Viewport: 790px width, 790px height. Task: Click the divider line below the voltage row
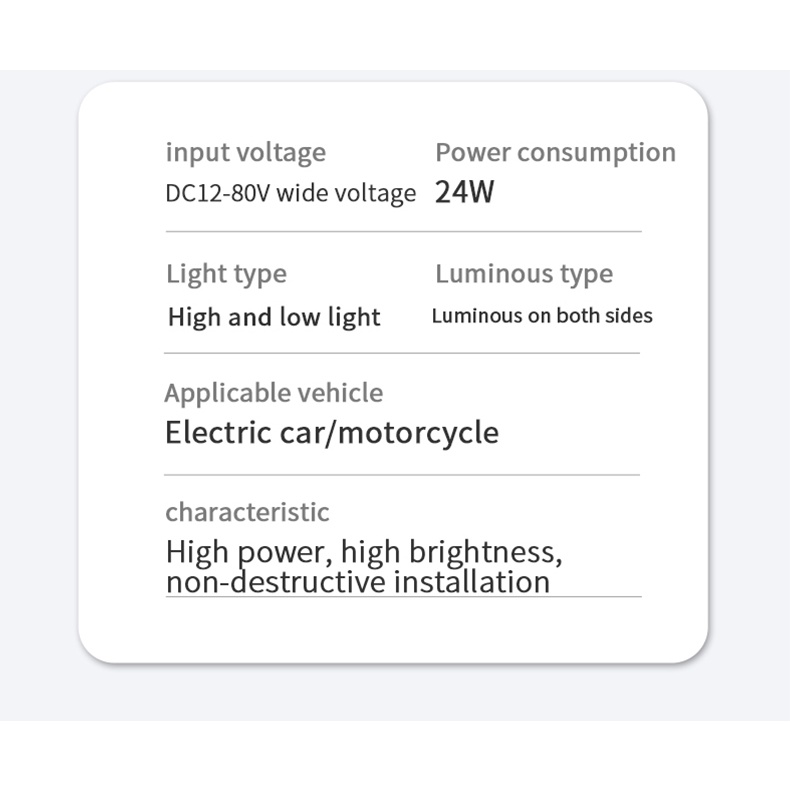[x=403, y=231]
